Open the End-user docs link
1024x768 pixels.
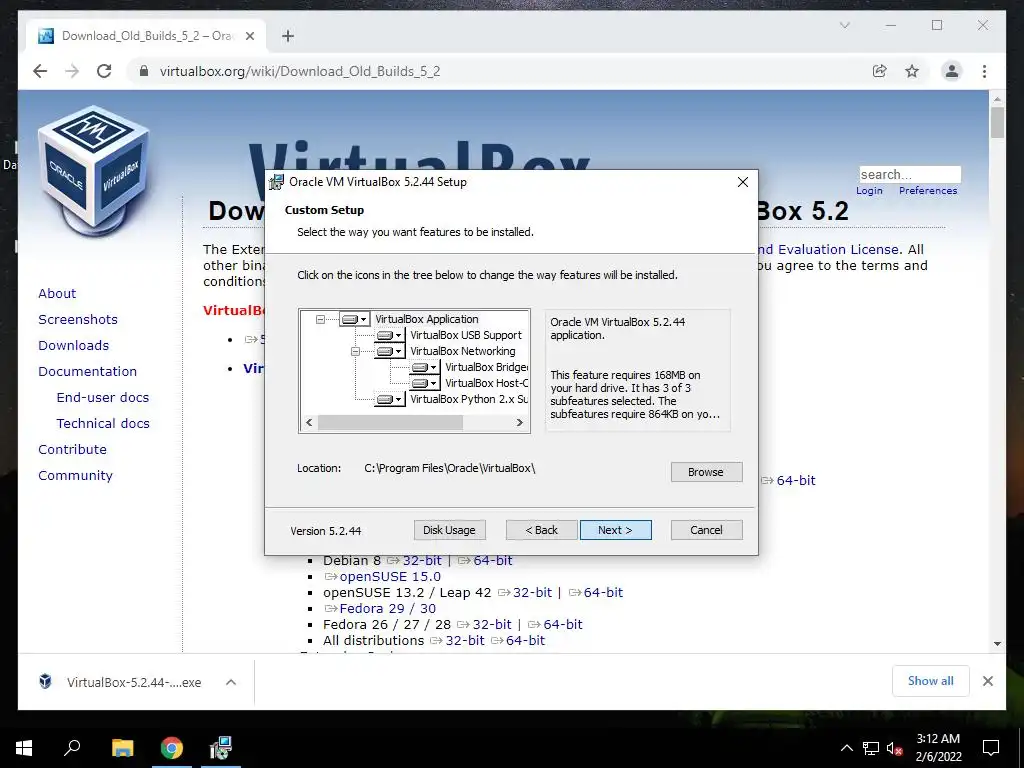(103, 398)
